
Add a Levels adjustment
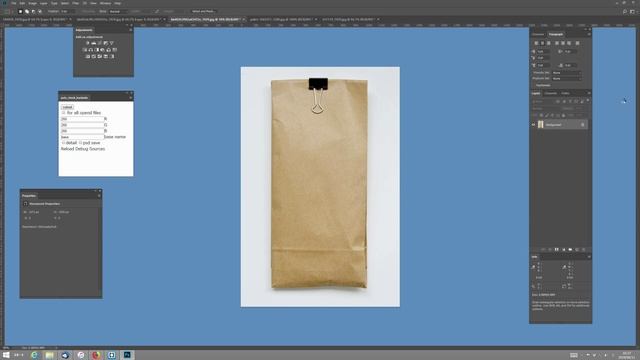tap(93, 43)
